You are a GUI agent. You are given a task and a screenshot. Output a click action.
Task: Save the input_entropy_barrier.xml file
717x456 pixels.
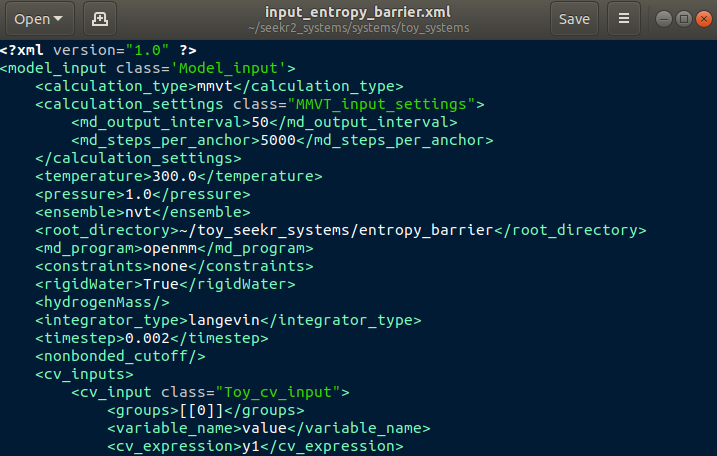574,19
